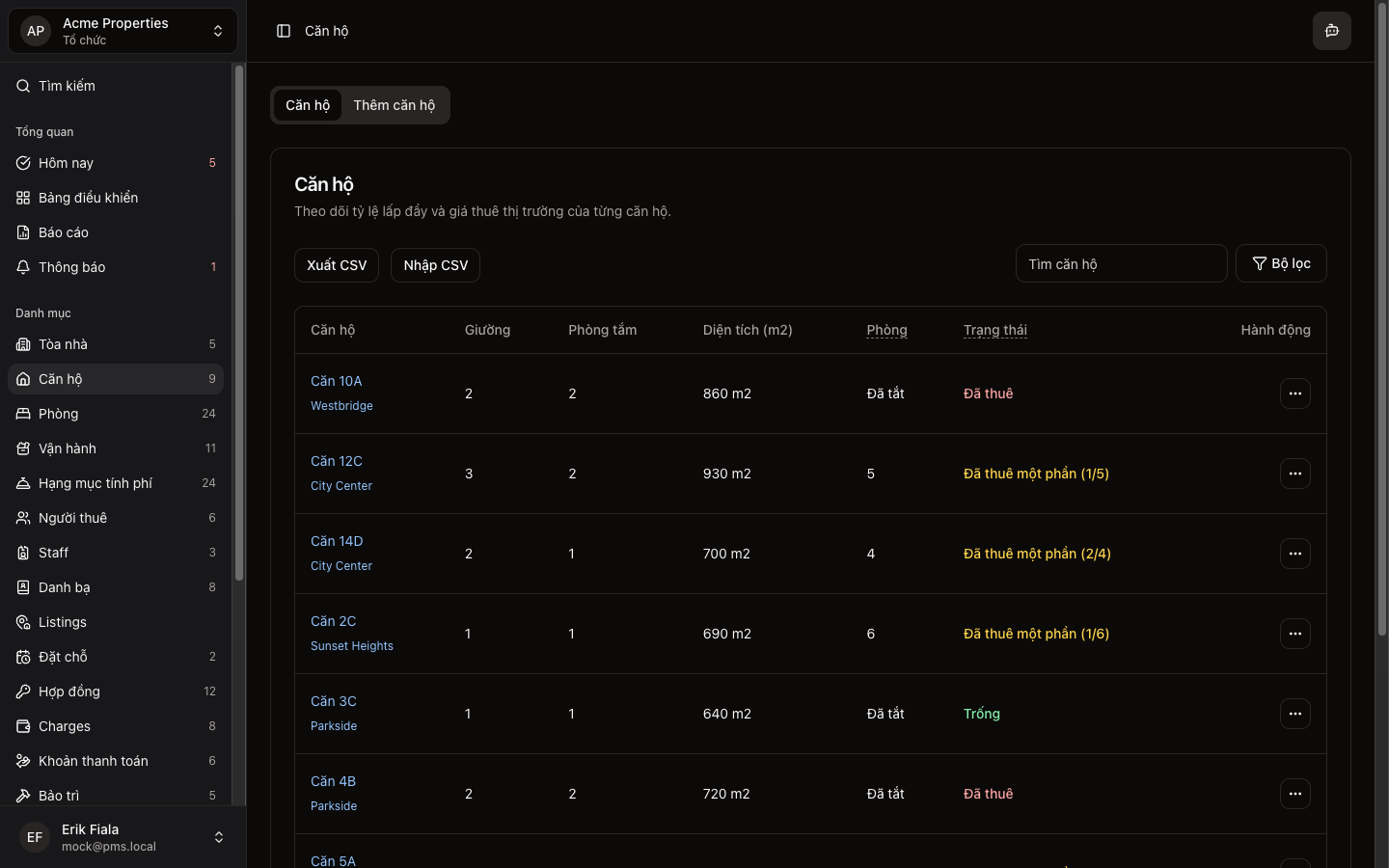Select the Phòng bed icon

(x=23, y=414)
